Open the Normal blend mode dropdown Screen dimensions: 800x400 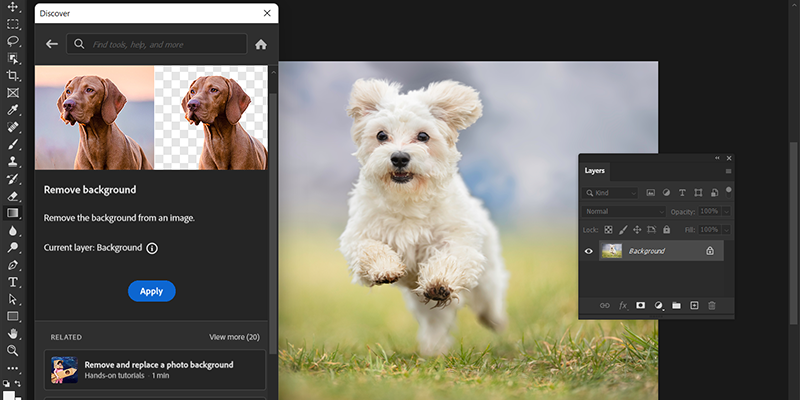pyautogui.click(x=623, y=211)
